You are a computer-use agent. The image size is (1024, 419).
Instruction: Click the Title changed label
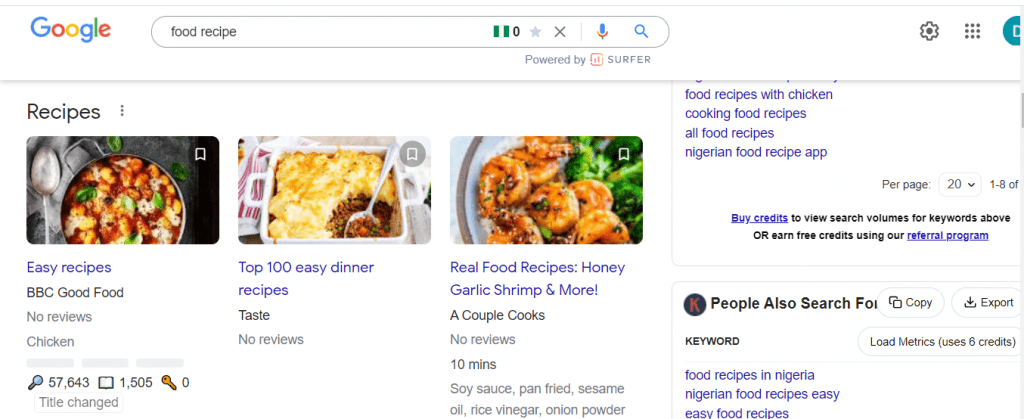point(78,403)
